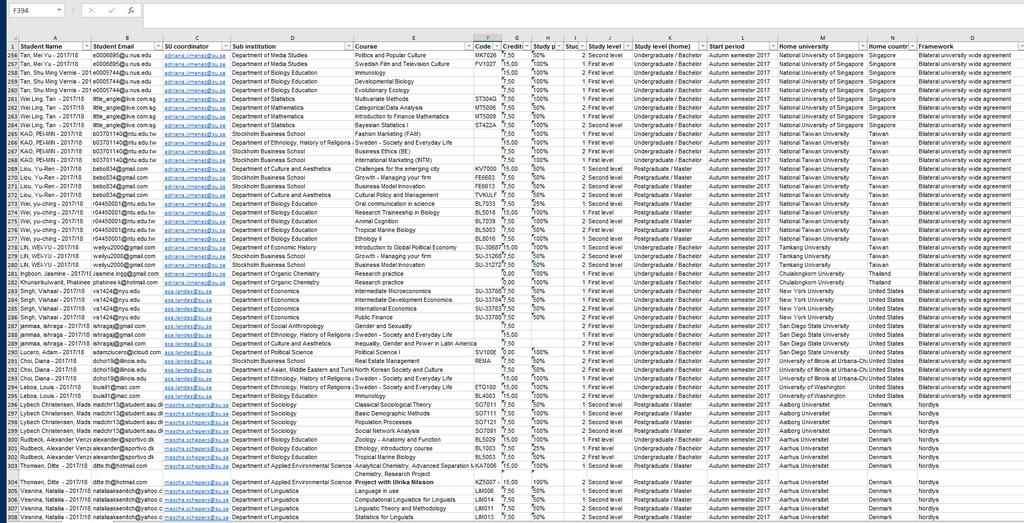Image resolution: width=1024 pixels, height=523 pixels.
Task: Click the Categorical Data Analysis cell
Action: [413, 108]
